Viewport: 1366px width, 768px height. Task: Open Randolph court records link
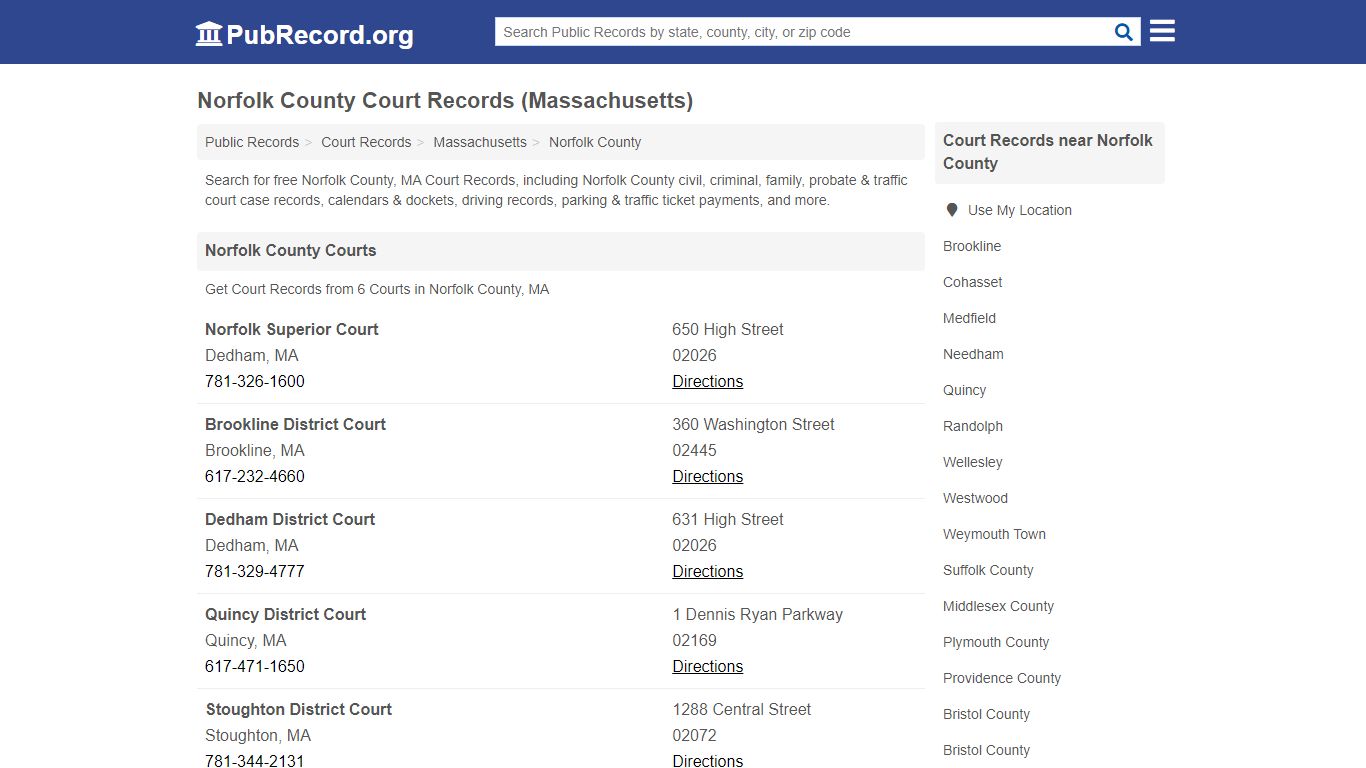[973, 426]
